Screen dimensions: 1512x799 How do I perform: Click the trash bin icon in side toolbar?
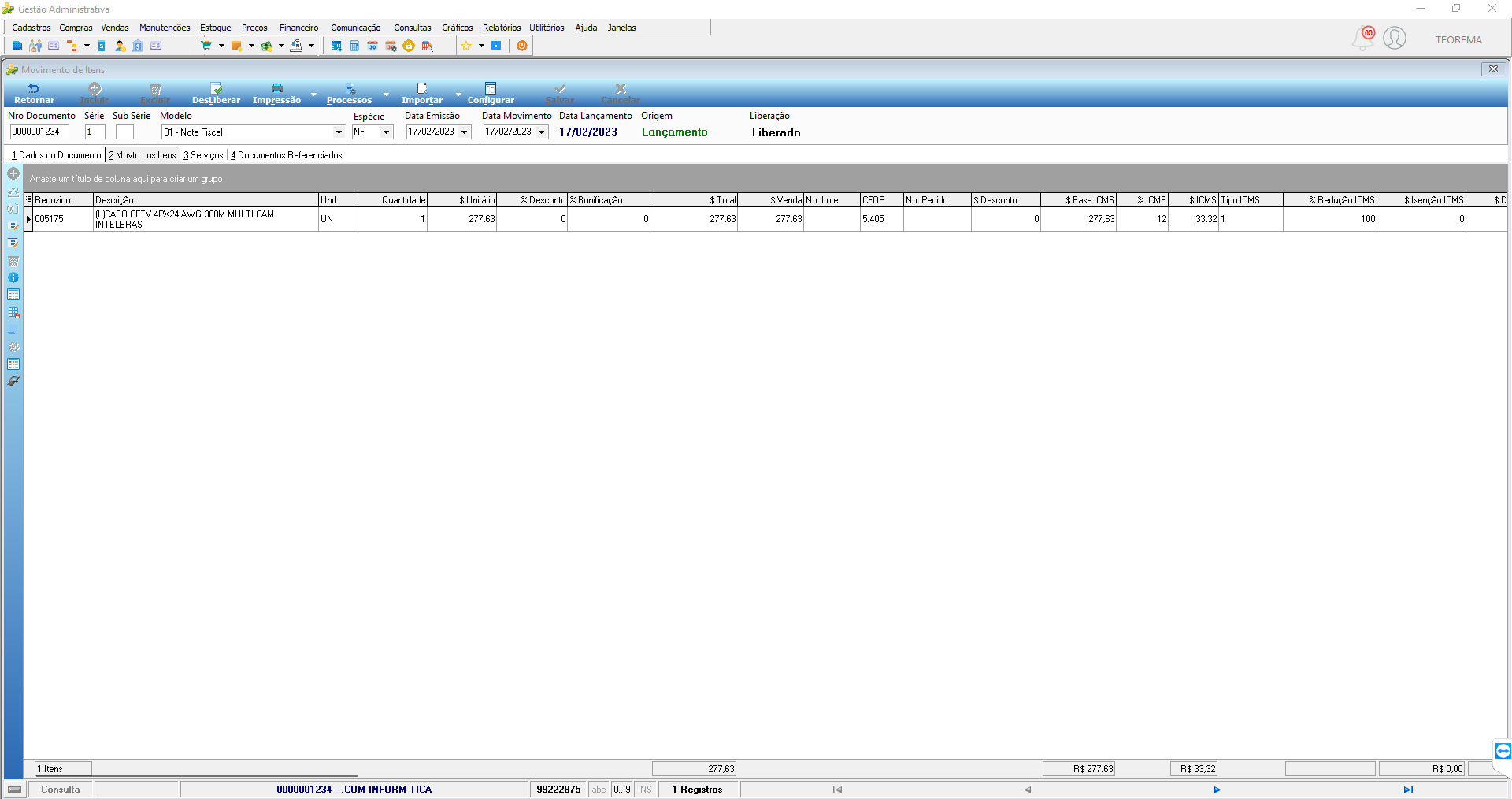(13, 260)
